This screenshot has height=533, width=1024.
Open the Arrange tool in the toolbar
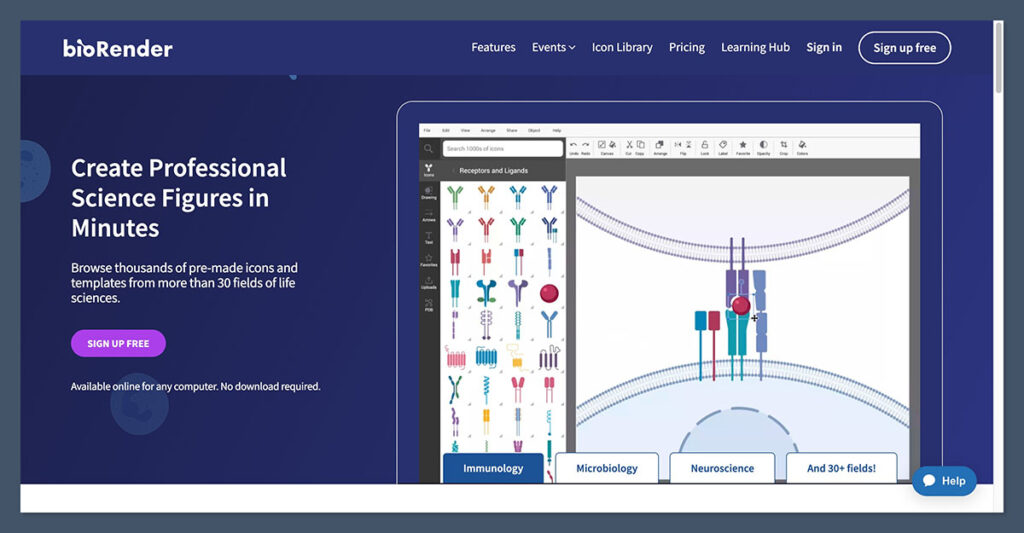660,144
